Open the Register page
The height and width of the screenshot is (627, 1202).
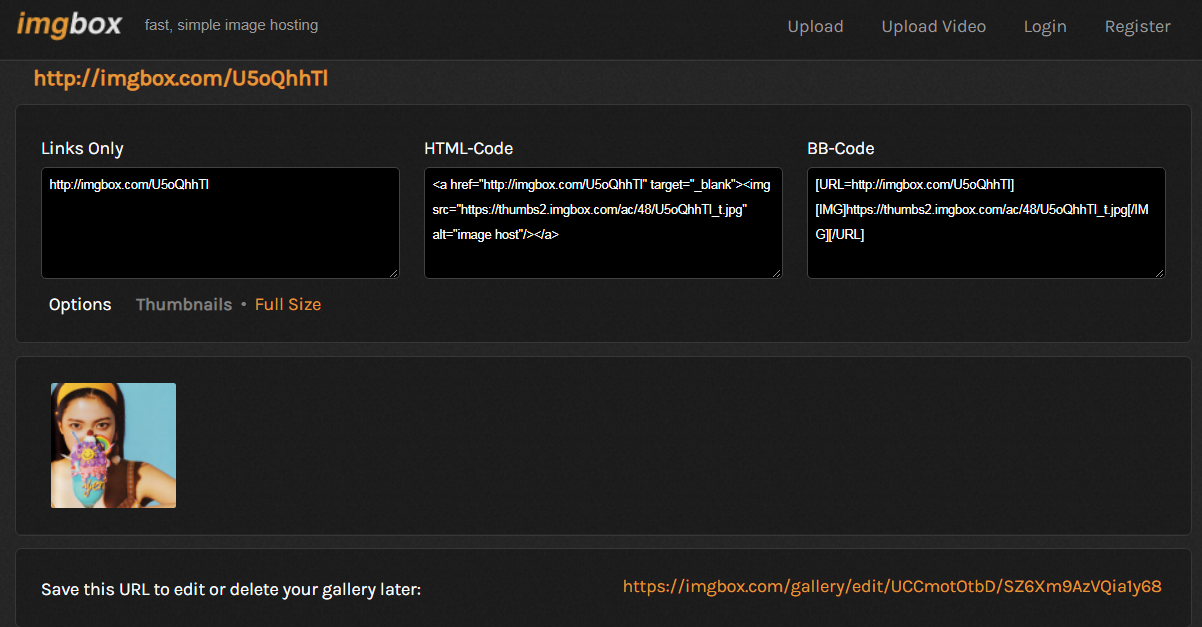[x=1137, y=27]
